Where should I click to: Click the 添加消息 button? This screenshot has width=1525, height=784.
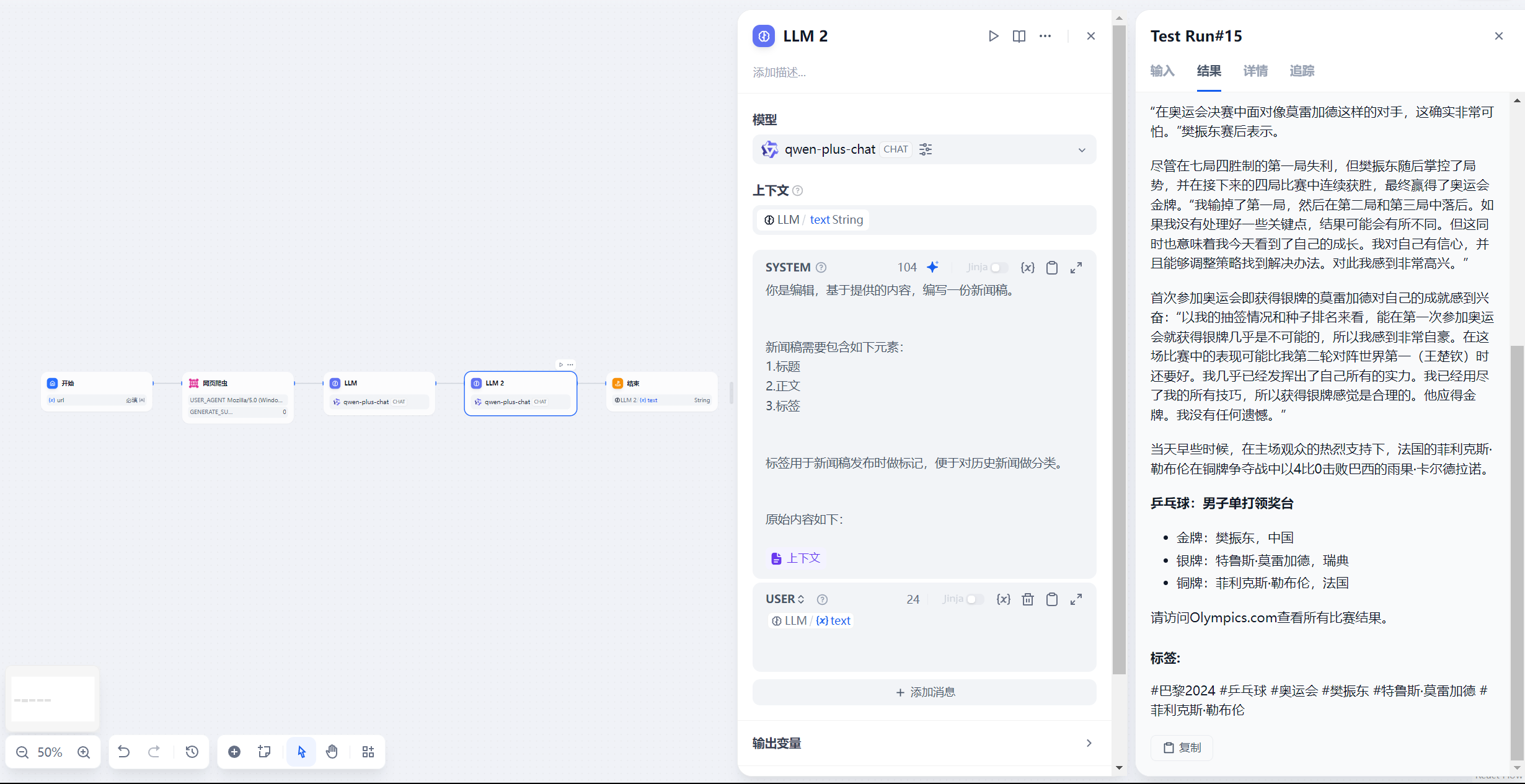click(924, 692)
